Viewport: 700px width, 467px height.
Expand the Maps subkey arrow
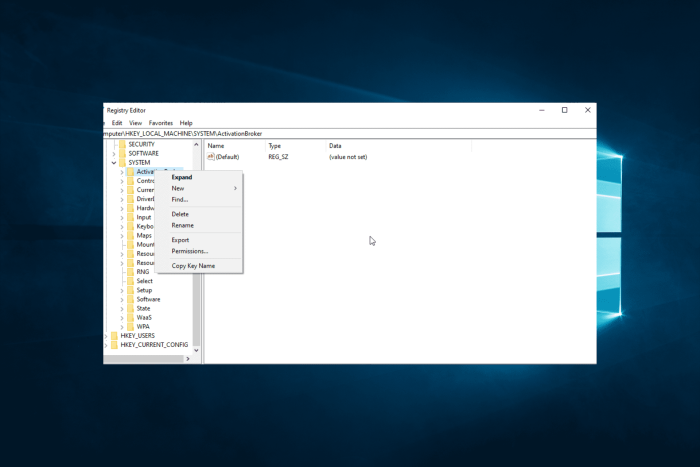[122, 235]
